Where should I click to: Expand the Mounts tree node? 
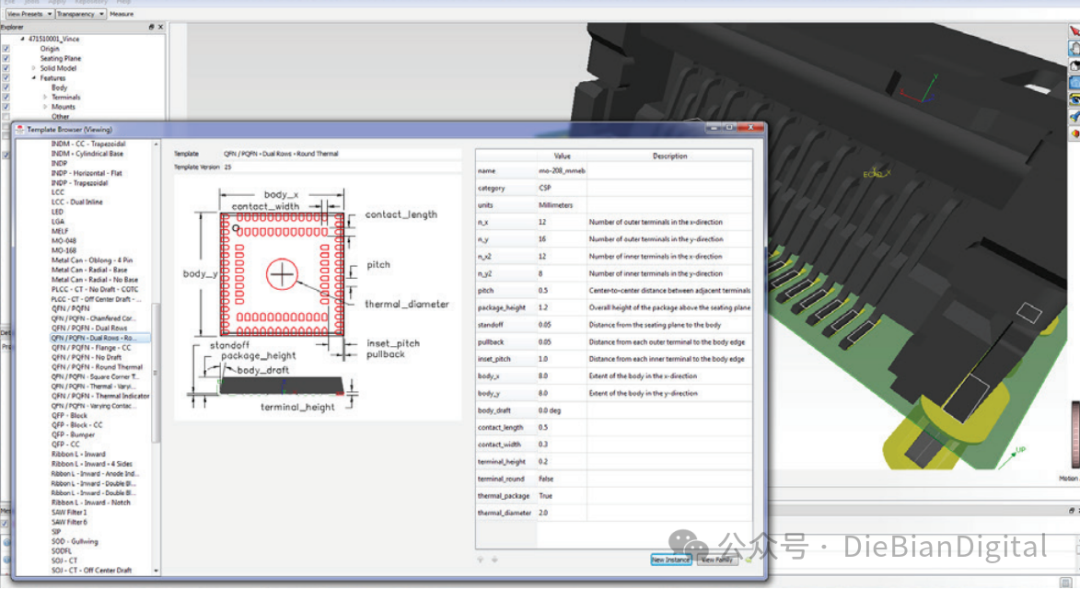point(45,107)
